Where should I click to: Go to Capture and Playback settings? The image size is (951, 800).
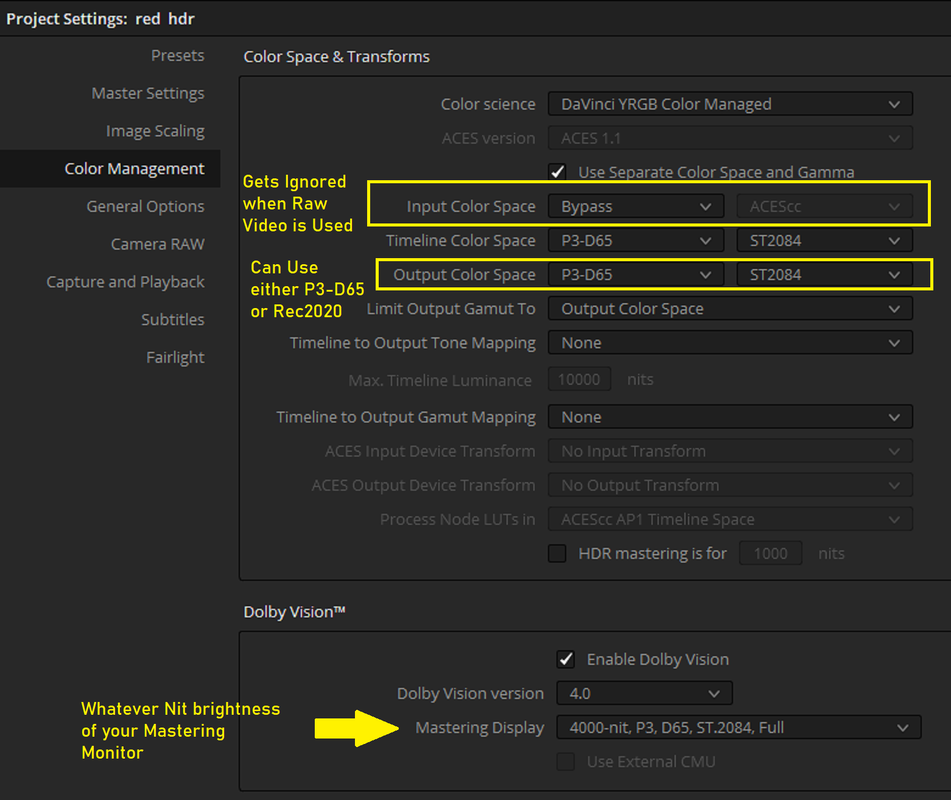pyautogui.click(x=125, y=282)
